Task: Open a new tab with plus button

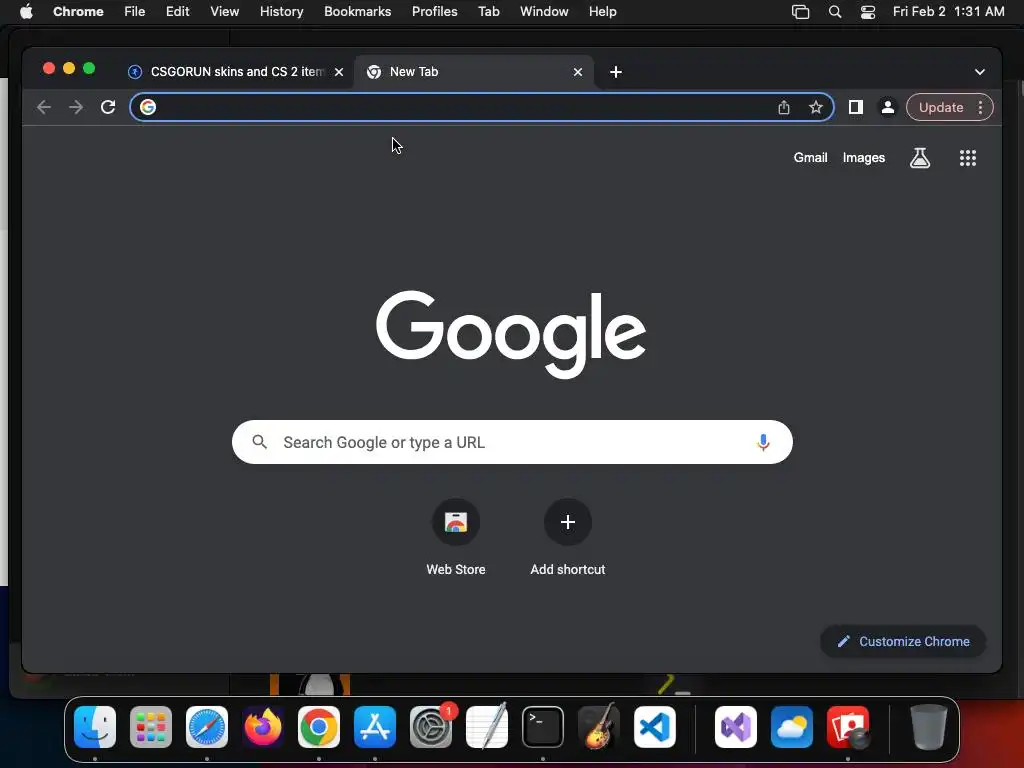Action: [x=616, y=72]
